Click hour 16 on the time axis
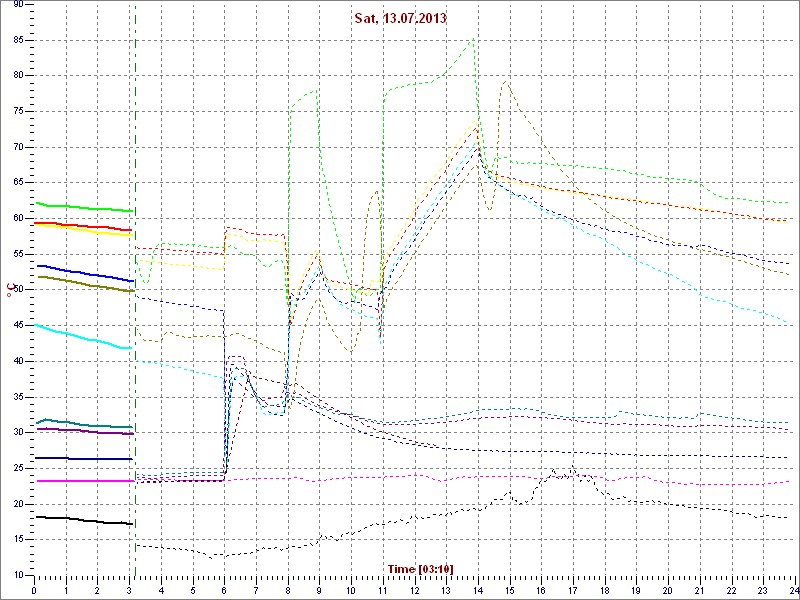This screenshot has width=800, height=600. (542, 589)
